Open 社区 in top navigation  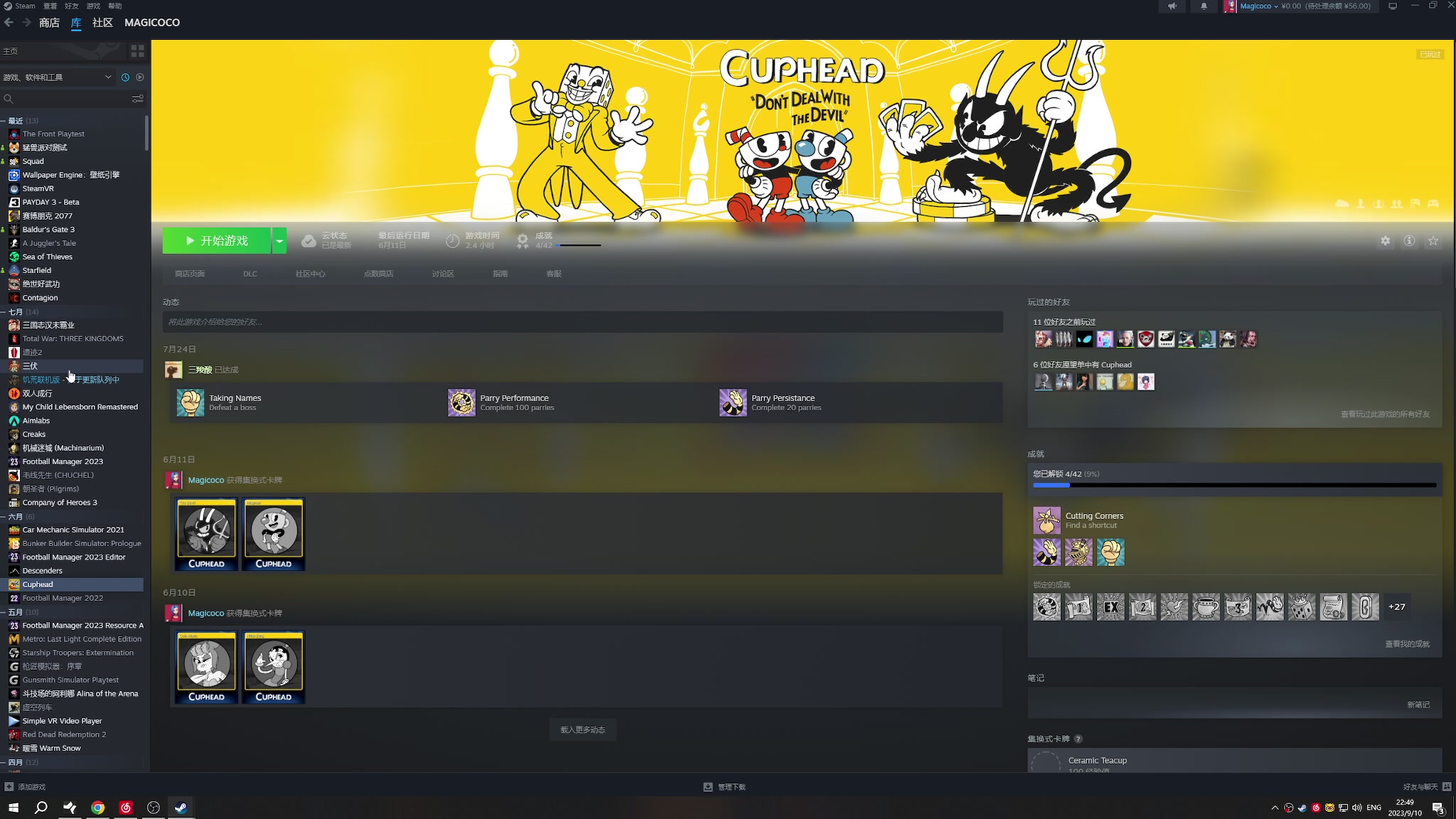pyautogui.click(x=102, y=23)
